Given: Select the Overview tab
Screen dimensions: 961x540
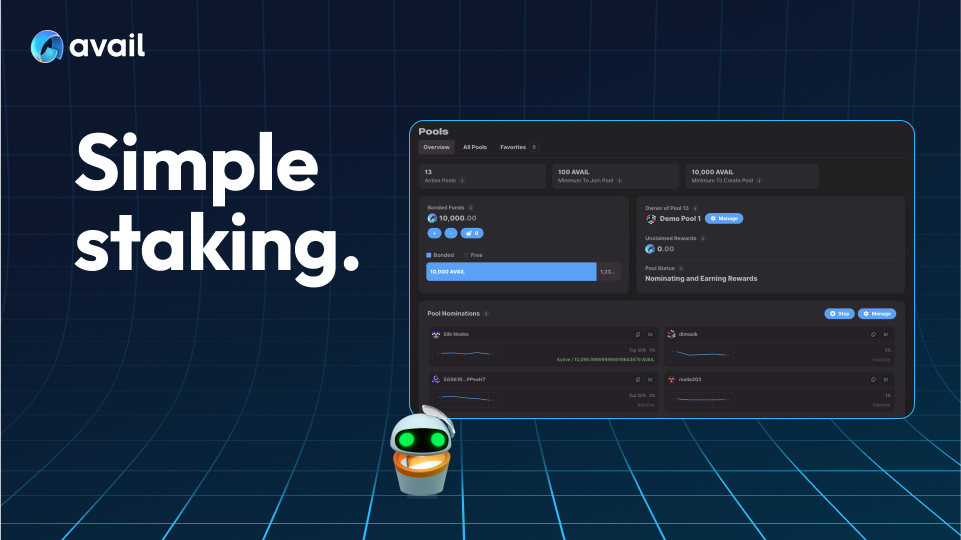Looking at the screenshot, I should [436, 147].
